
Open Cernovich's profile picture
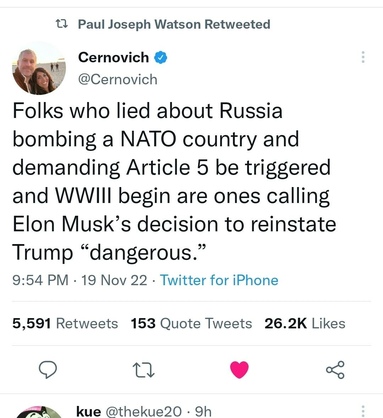39,69
